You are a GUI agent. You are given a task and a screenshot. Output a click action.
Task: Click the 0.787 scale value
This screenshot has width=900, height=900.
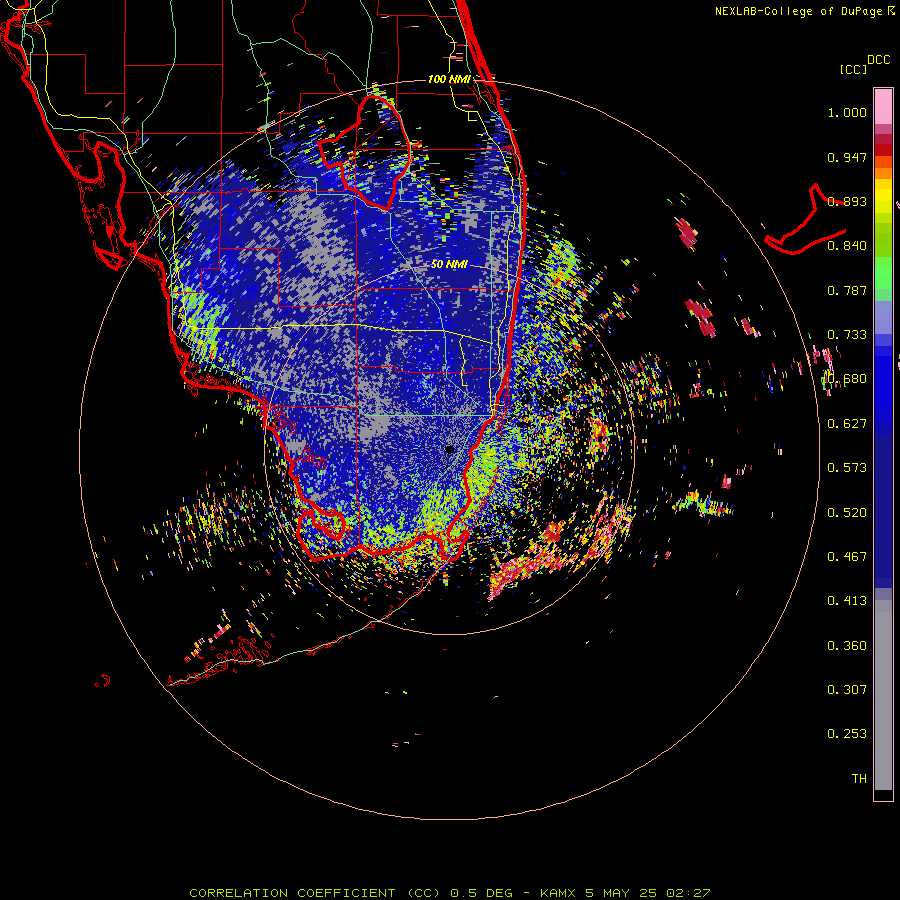tap(847, 290)
